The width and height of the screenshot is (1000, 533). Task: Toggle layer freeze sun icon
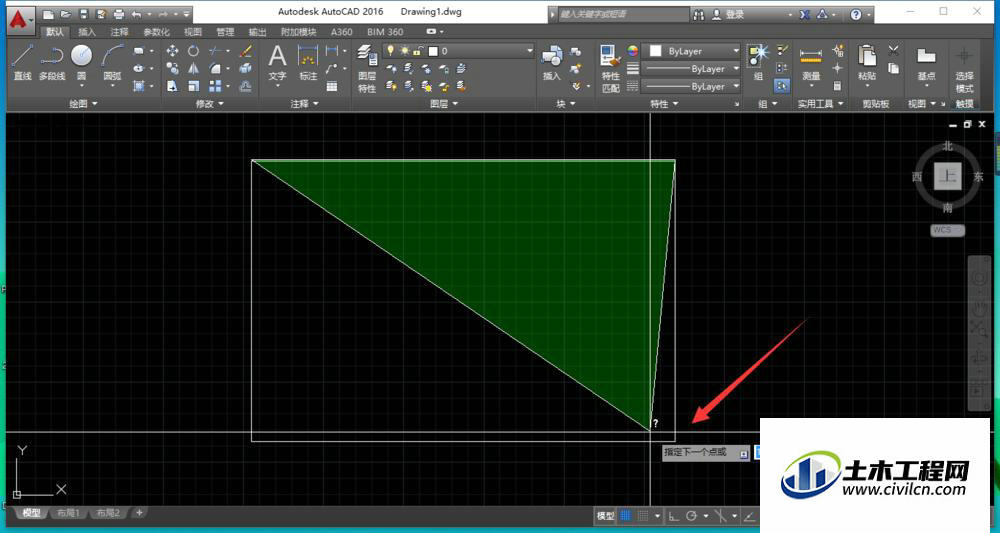pyautogui.click(x=404, y=50)
